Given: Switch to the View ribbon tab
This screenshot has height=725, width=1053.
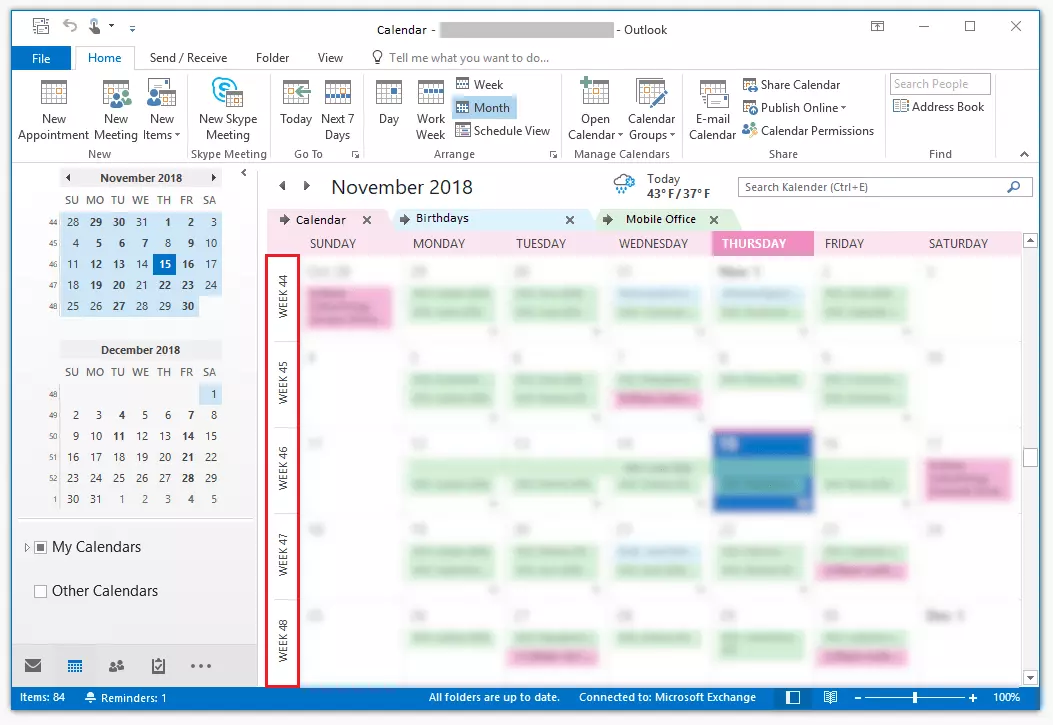Looking at the screenshot, I should pos(330,58).
